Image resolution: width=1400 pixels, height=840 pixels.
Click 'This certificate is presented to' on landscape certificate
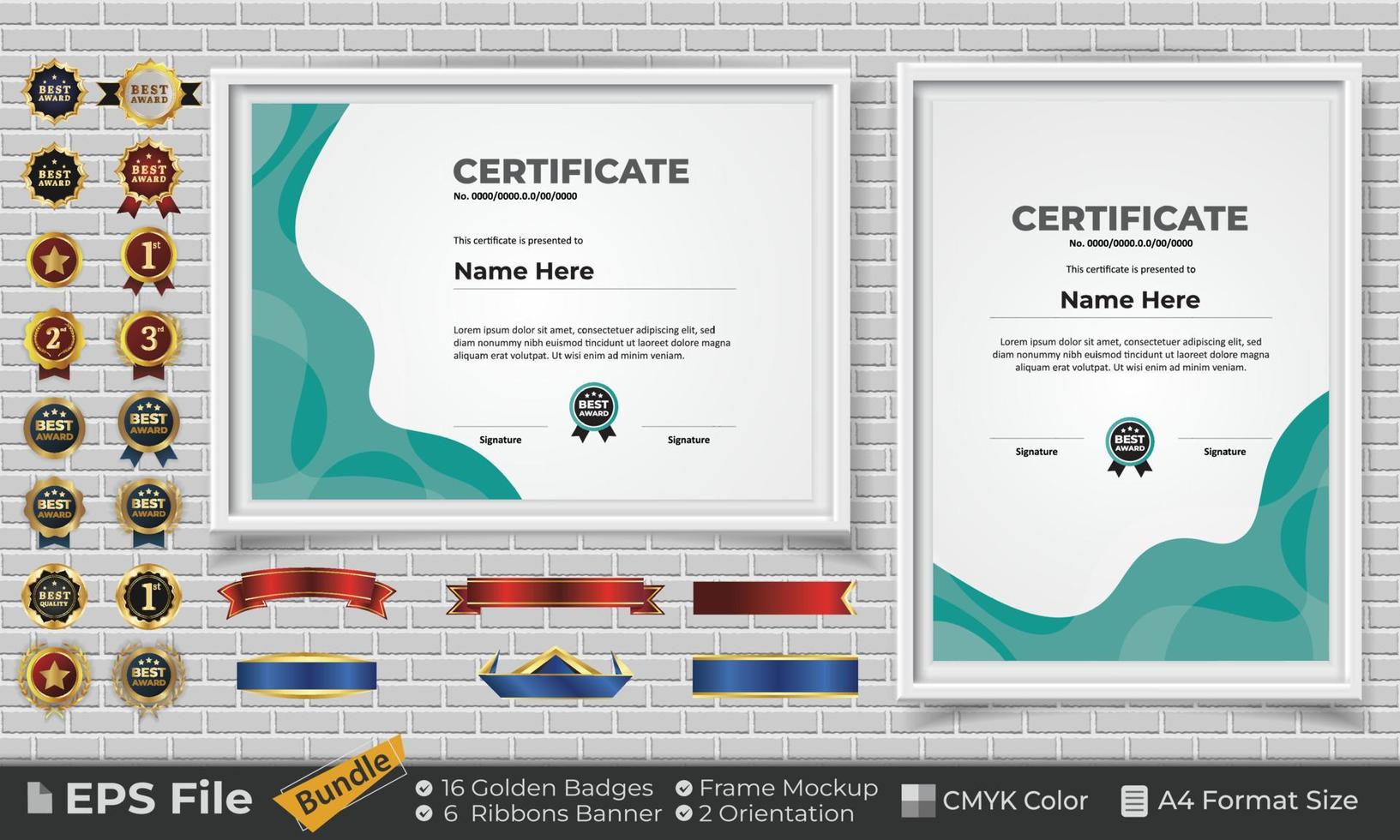518,241
